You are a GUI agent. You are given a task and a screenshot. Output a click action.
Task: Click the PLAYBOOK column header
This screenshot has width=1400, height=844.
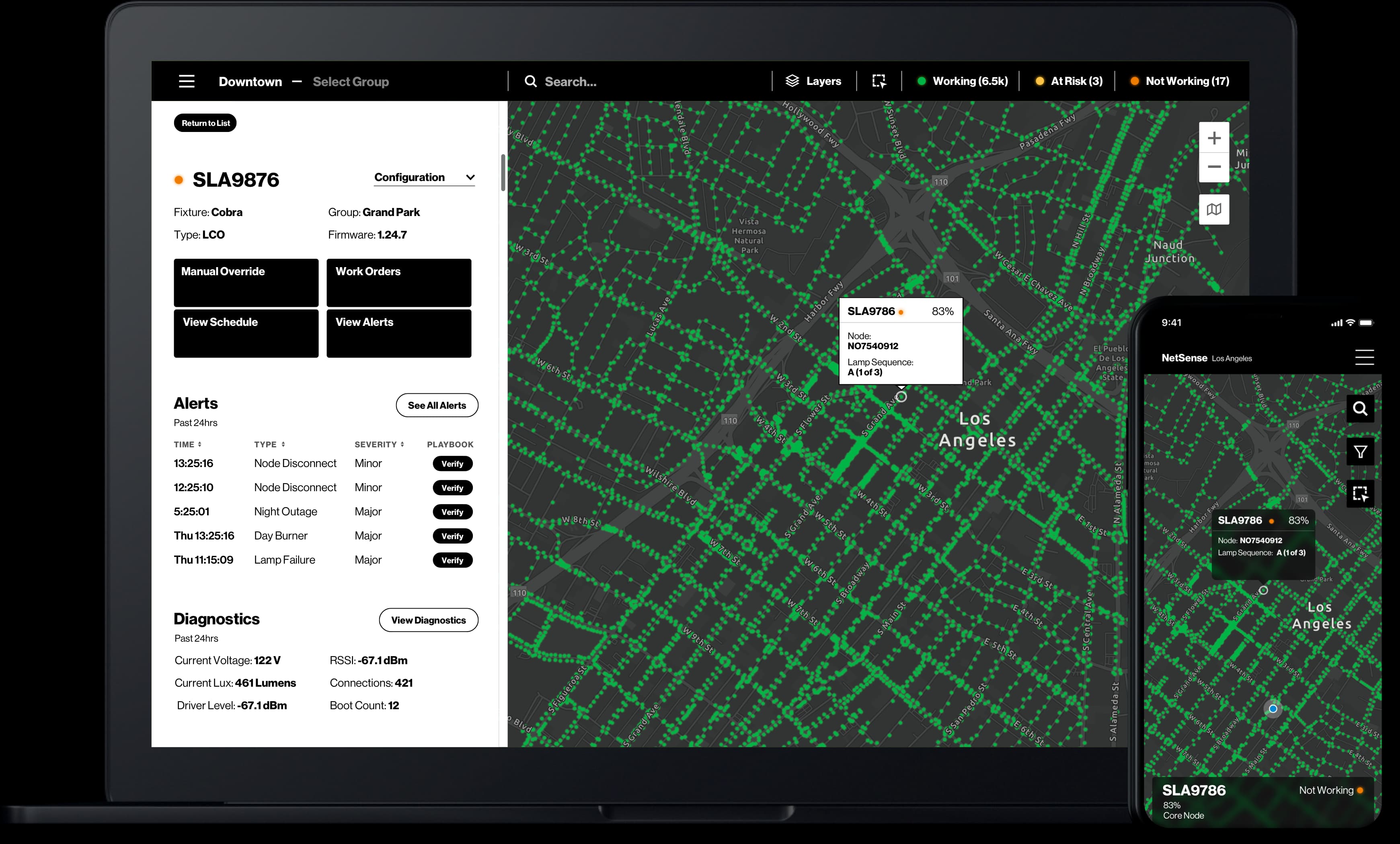coord(450,445)
